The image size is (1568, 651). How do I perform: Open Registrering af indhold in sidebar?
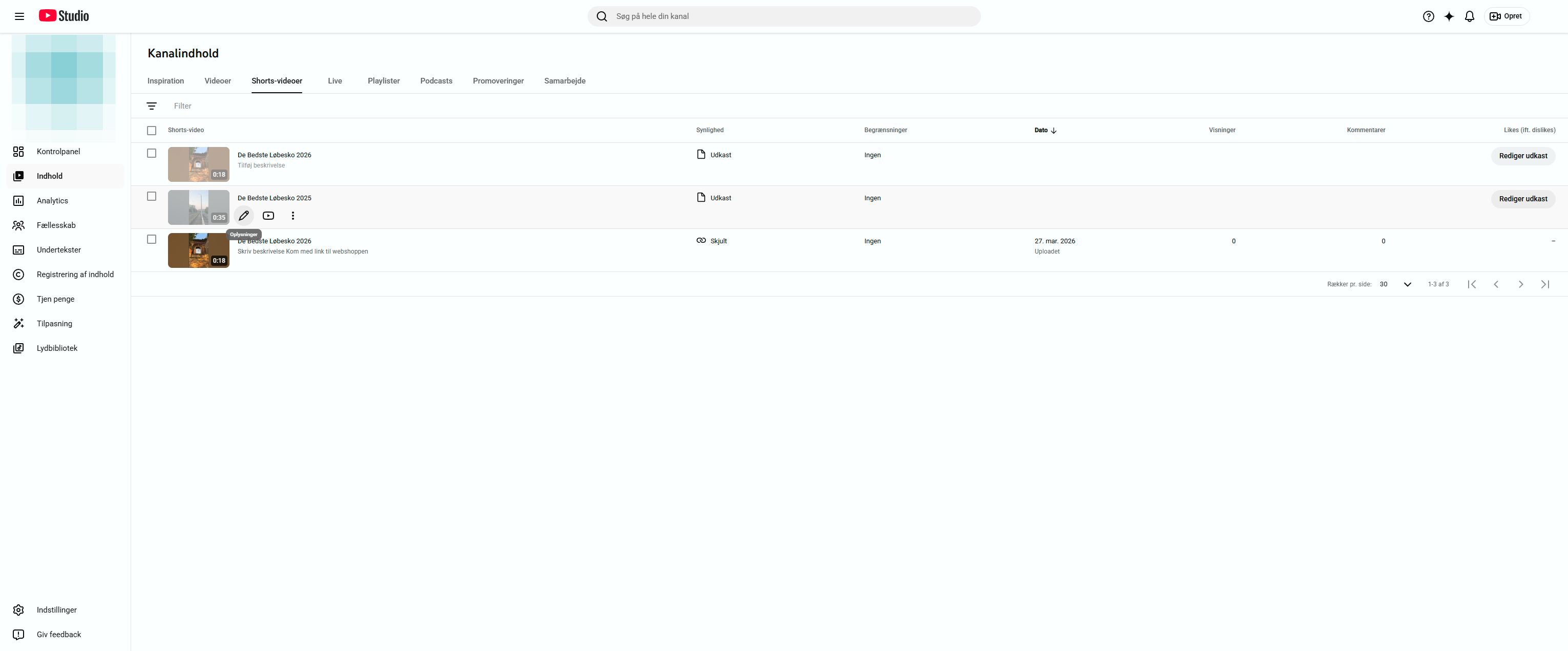65,275
